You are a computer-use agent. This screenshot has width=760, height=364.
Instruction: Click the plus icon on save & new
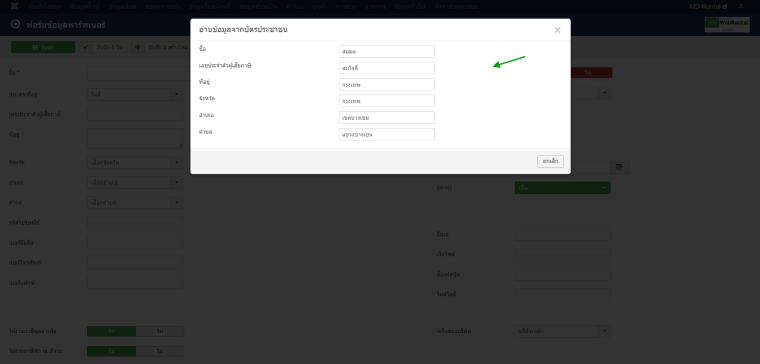[x=138, y=47]
